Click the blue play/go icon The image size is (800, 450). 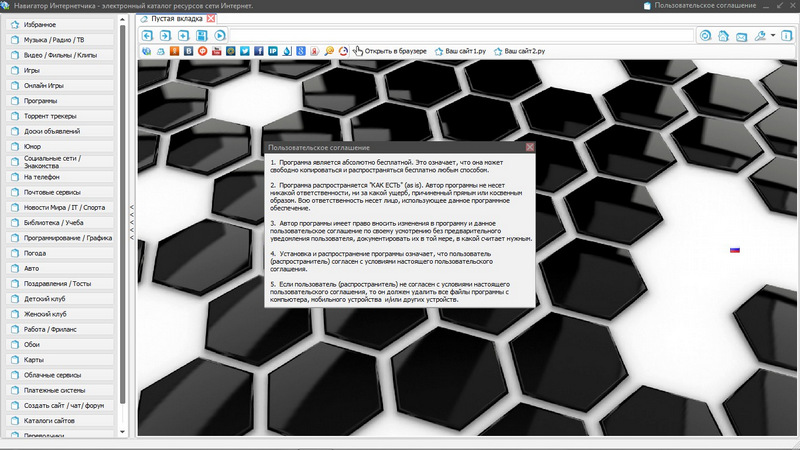click(220, 35)
